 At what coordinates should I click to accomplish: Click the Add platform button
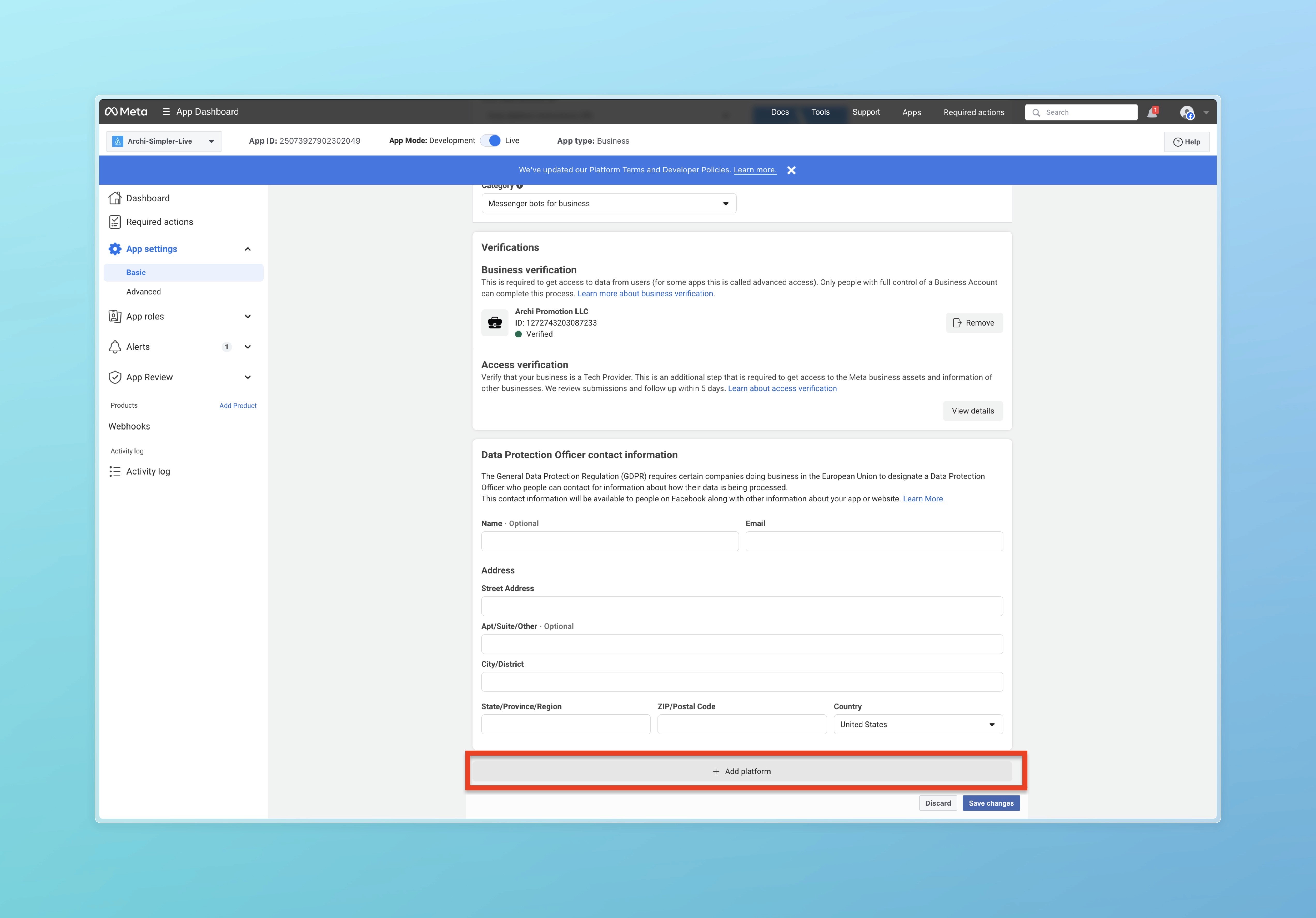pos(742,771)
